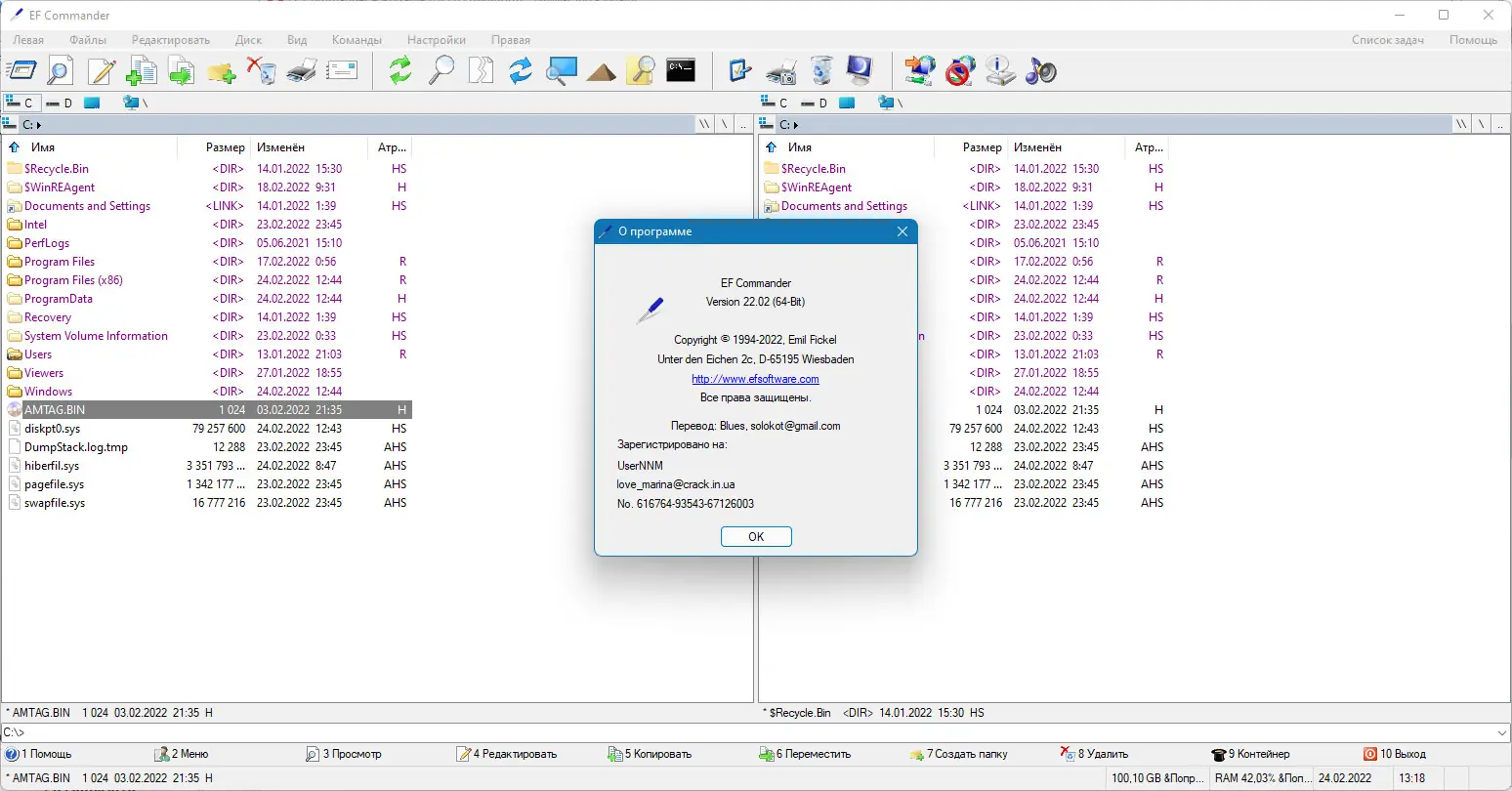This screenshot has width=1512, height=791.
Task: Create a new folder via the toolbar folder icon
Action: [222, 70]
